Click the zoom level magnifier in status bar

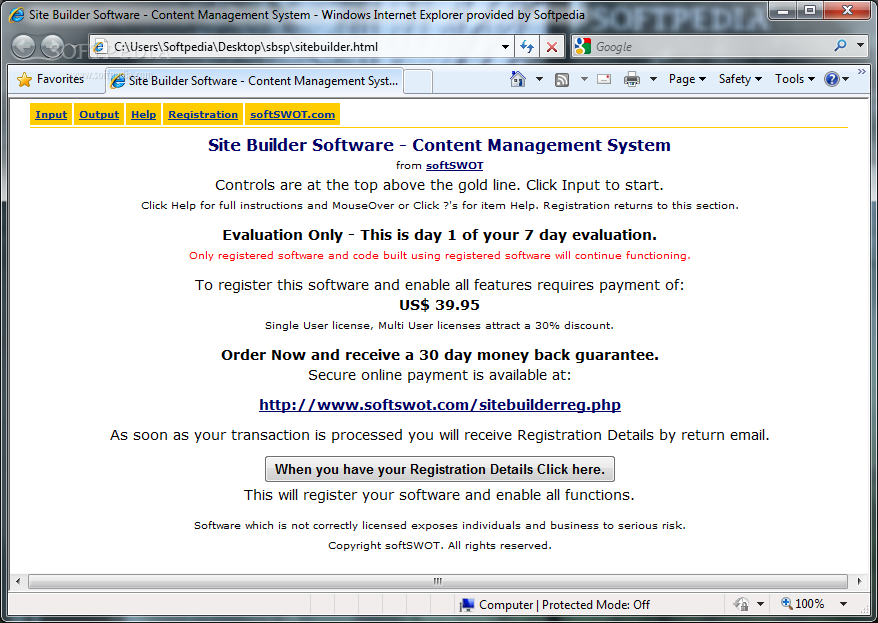coord(787,603)
